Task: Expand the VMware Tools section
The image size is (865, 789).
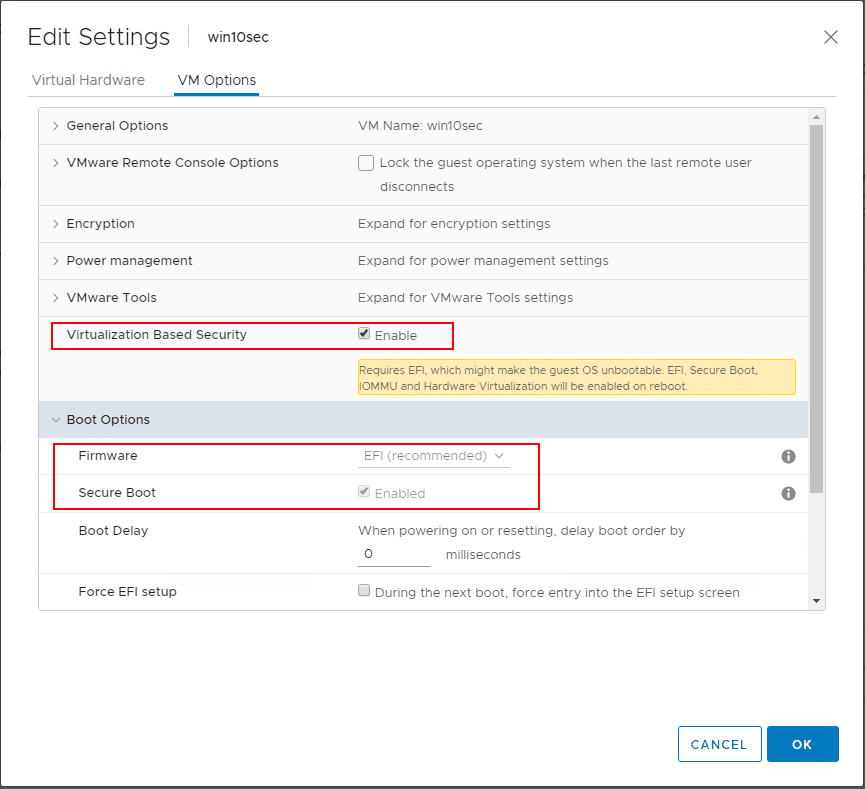Action: (x=56, y=298)
